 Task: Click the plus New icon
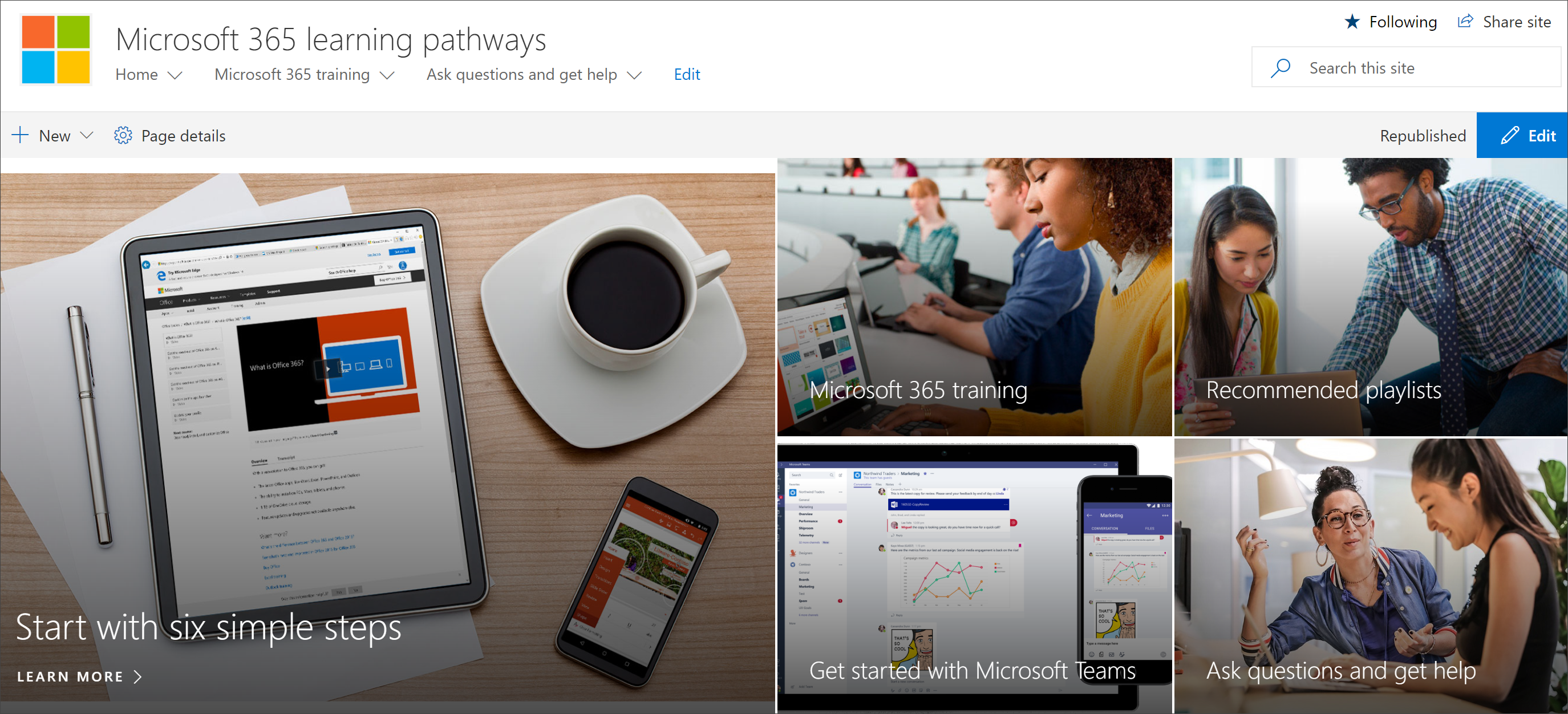(x=22, y=135)
